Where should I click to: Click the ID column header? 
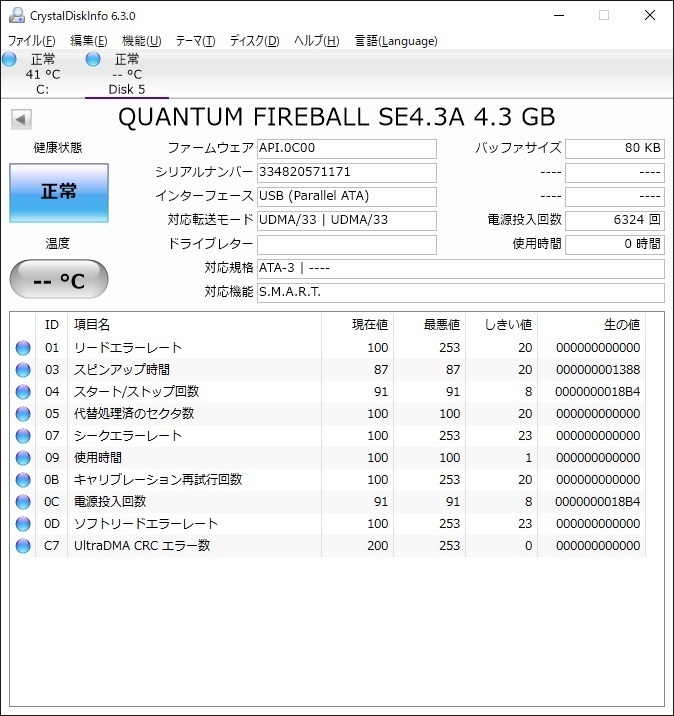click(x=52, y=325)
